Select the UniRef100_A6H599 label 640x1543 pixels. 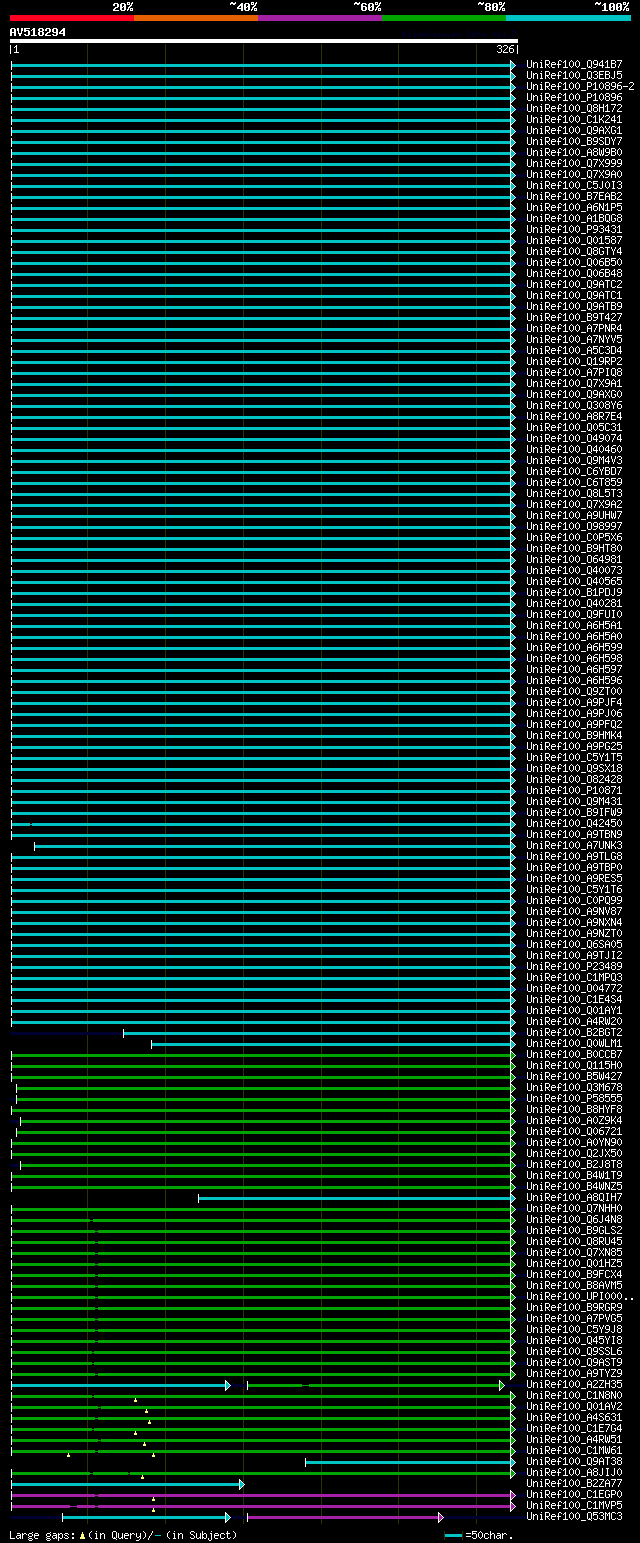[574, 647]
